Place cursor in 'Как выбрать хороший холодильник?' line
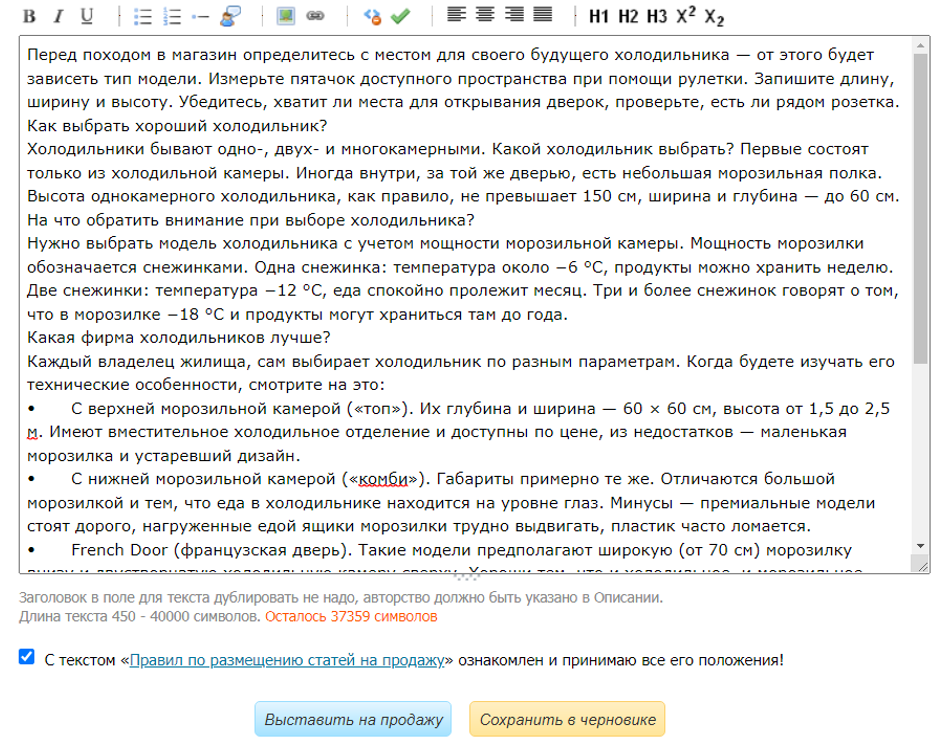The image size is (937, 741). [177, 126]
